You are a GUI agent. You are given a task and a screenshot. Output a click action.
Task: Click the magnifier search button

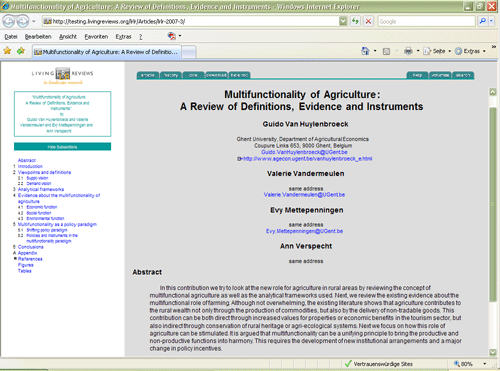click(482, 22)
